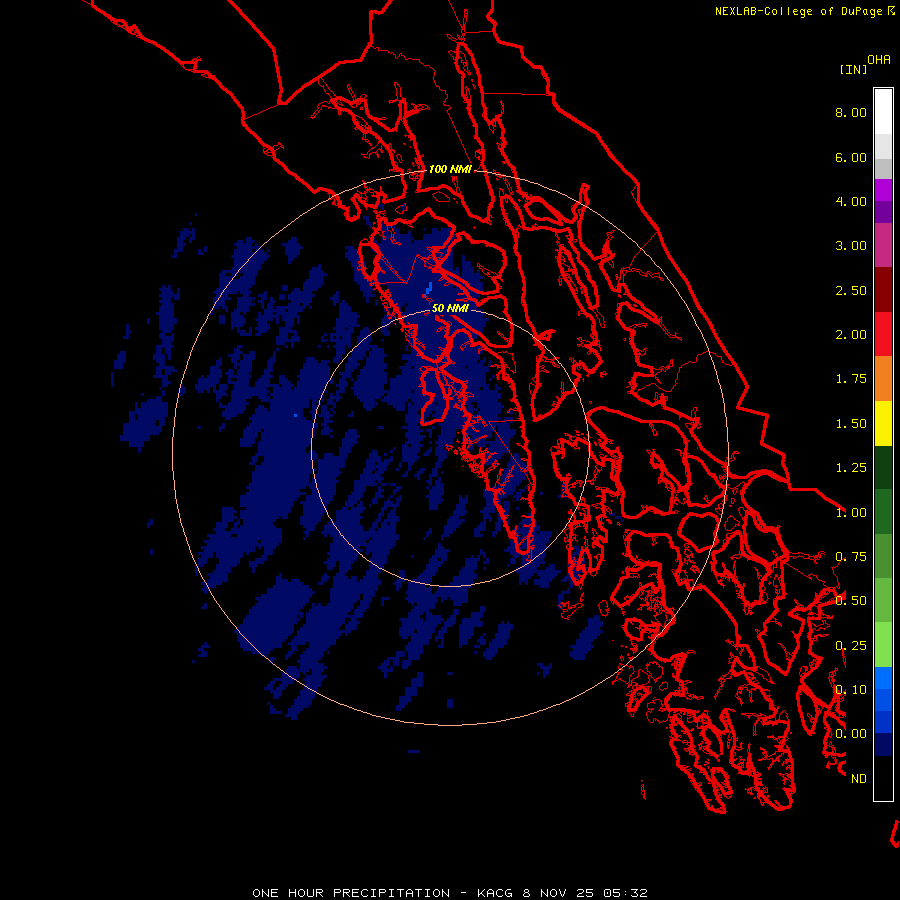
Task: Pick the white swatch atop the legend
Action: click(883, 112)
